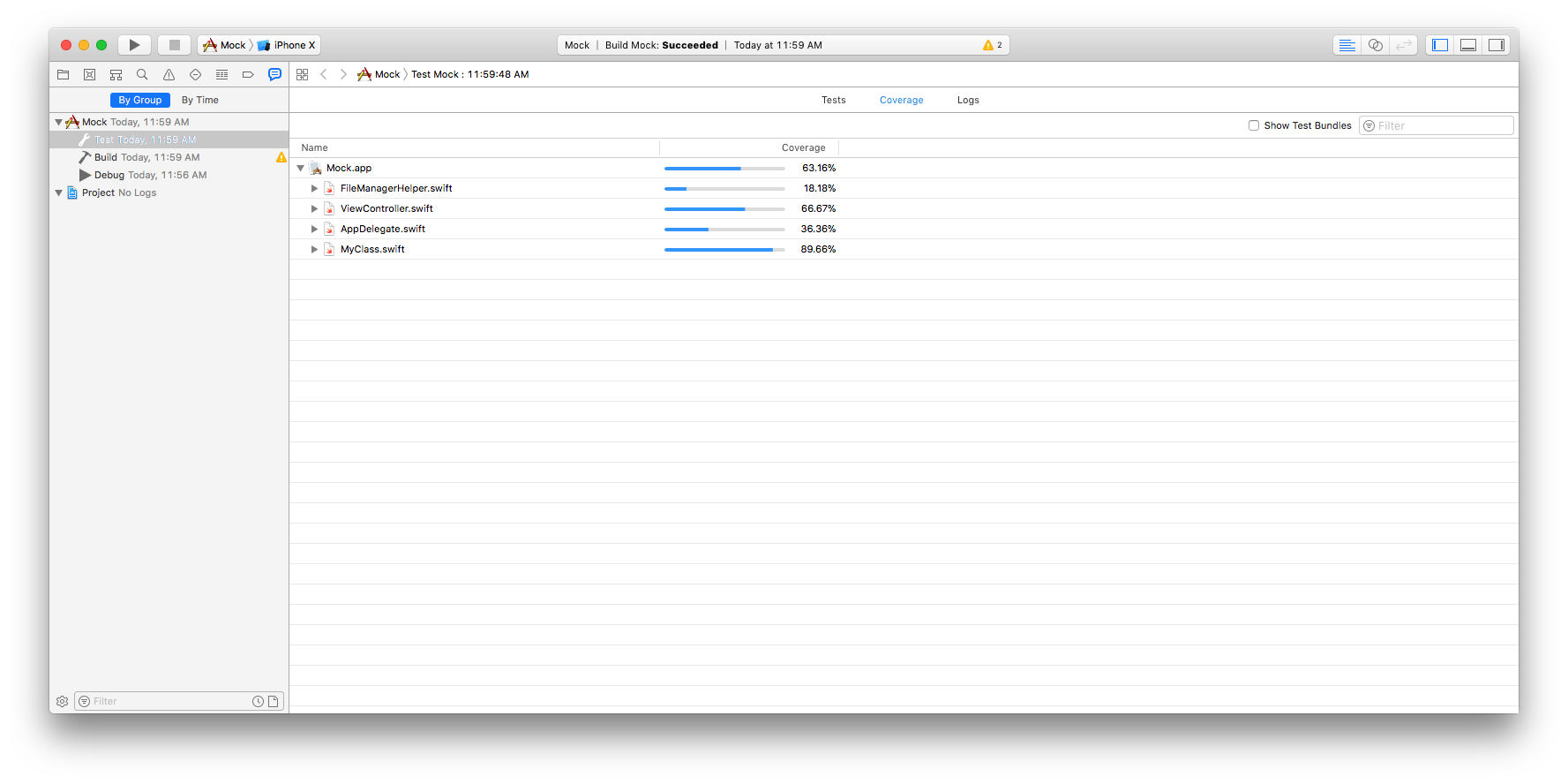
Task: Click the MyClass.swift file icon
Action: [329, 250]
